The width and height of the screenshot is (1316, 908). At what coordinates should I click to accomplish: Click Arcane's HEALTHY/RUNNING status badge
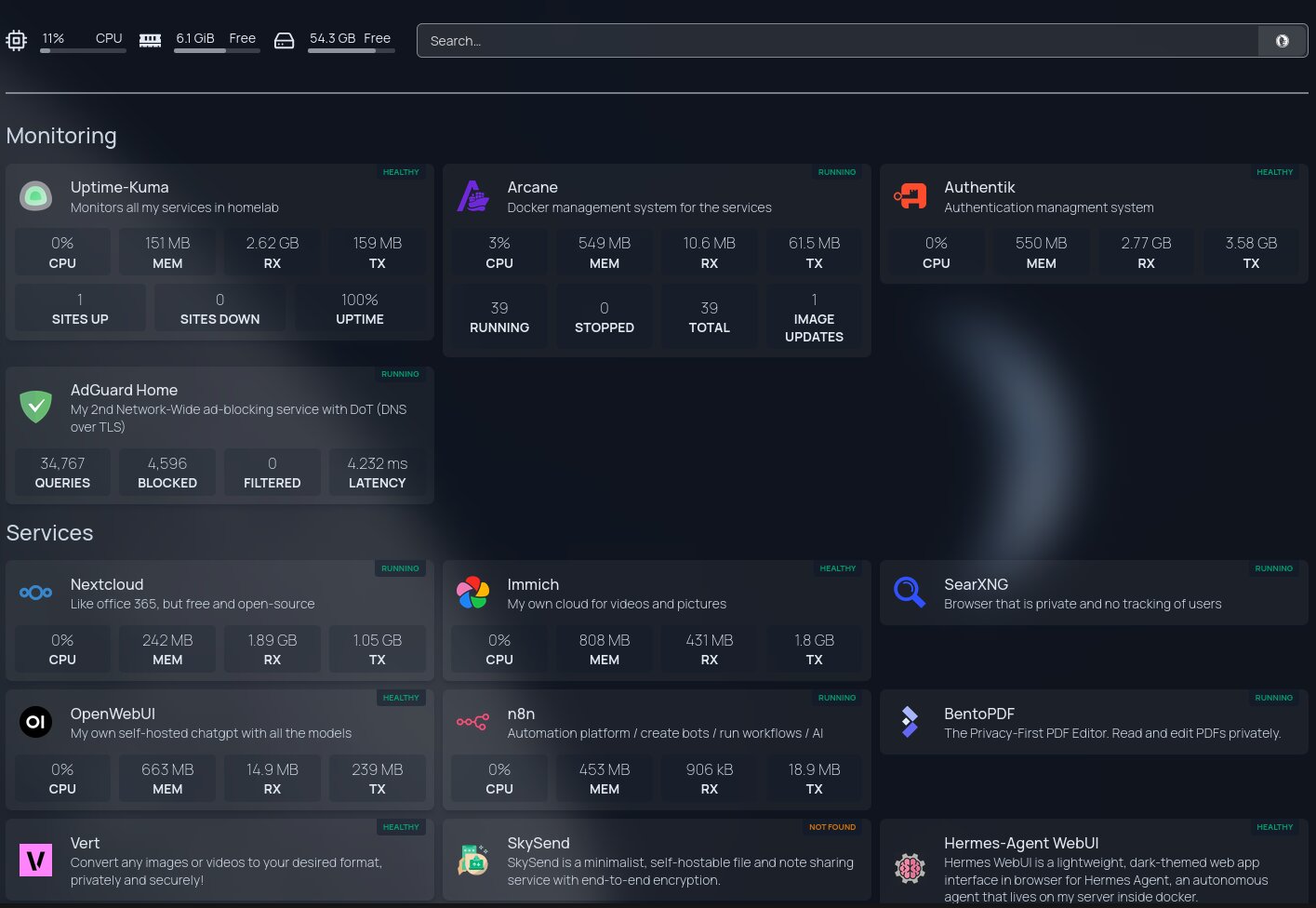point(837,172)
